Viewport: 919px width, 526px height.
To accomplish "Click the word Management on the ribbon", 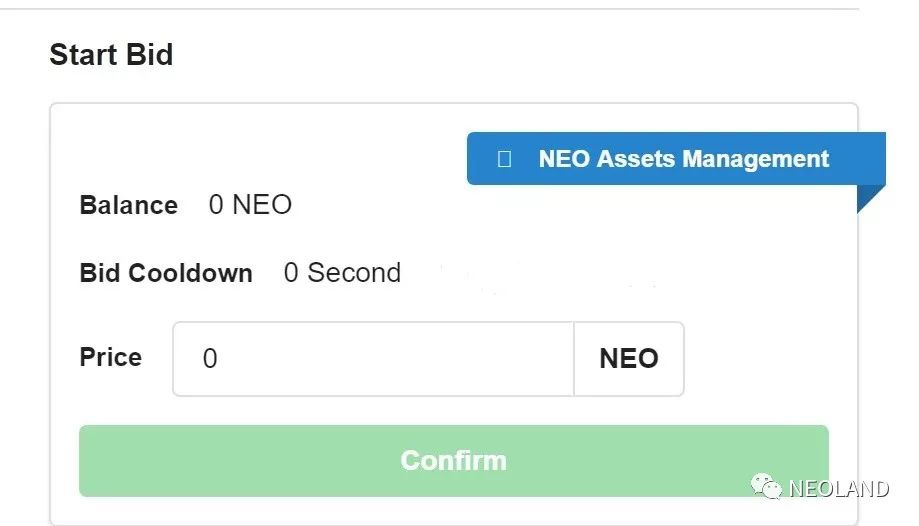I will (x=755, y=160).
